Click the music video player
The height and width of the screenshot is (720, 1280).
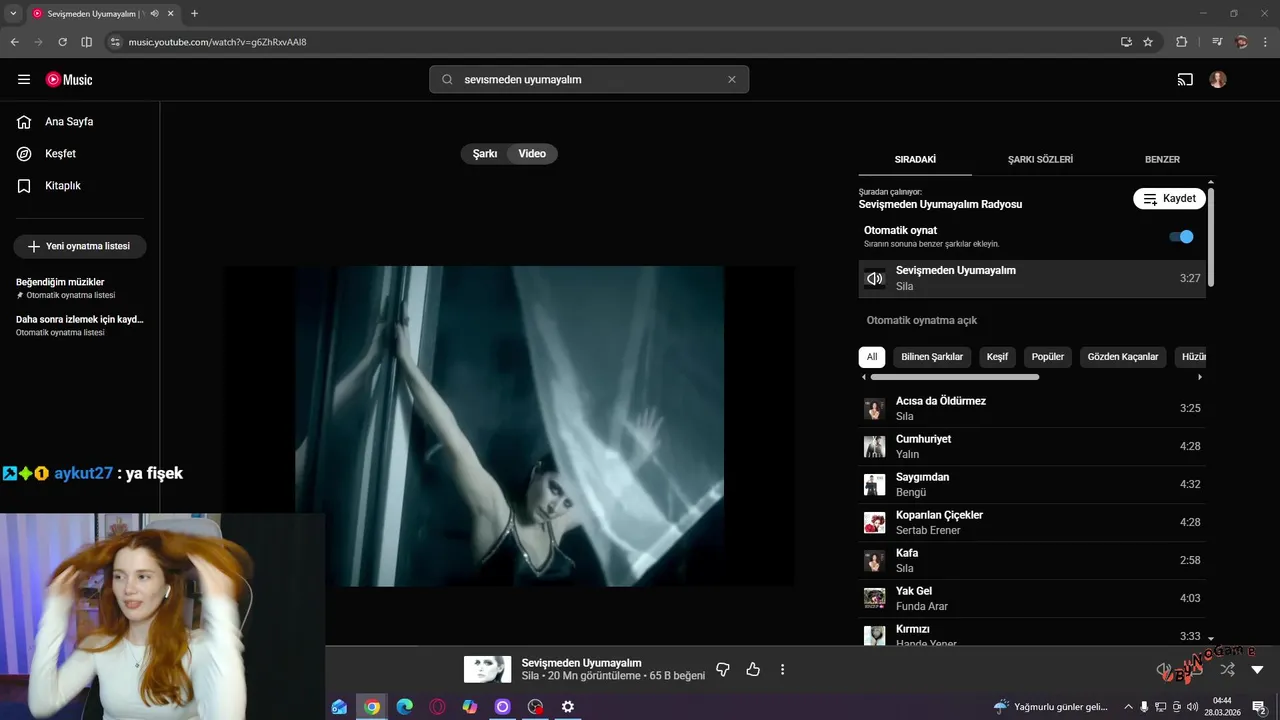click(x=509, y=426)
